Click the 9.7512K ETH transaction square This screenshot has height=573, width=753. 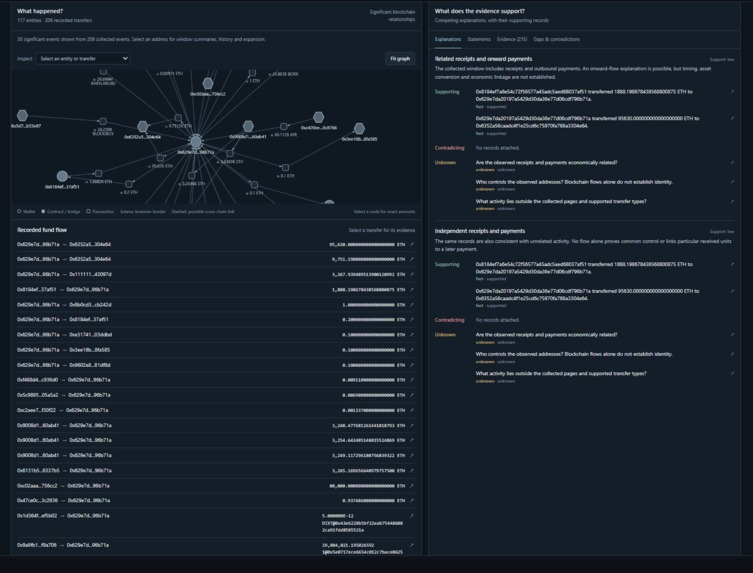click(x=178, y=118)
